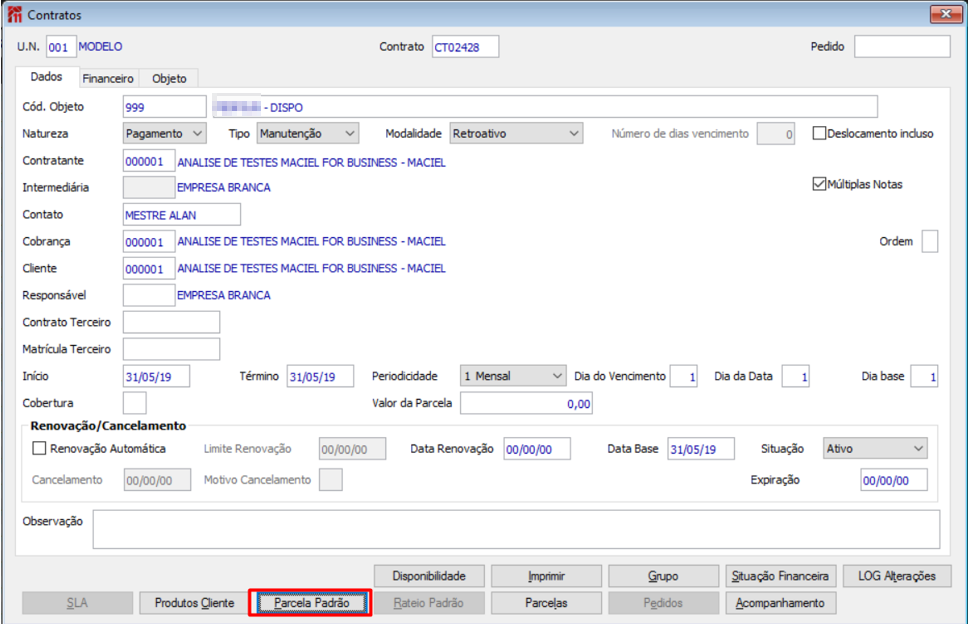The image size is (969, 624).
Task: Open the Situação Ativo dropdown
Action: [875, 449]
